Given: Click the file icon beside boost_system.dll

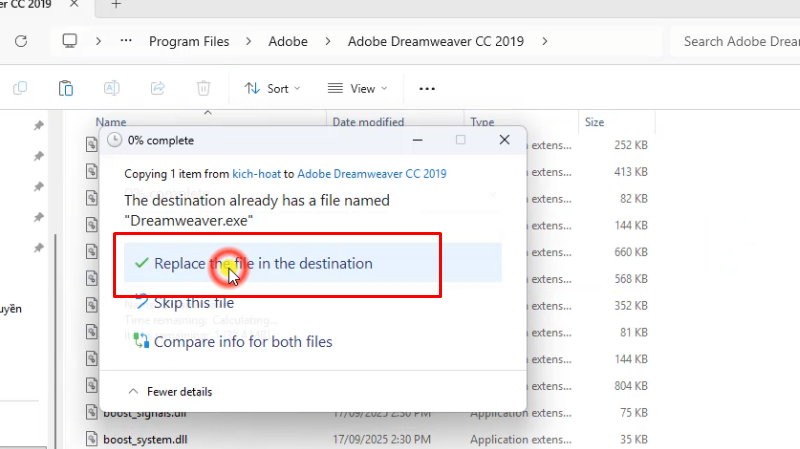Looking at the screenshot, I should click(x=92, y=438).
